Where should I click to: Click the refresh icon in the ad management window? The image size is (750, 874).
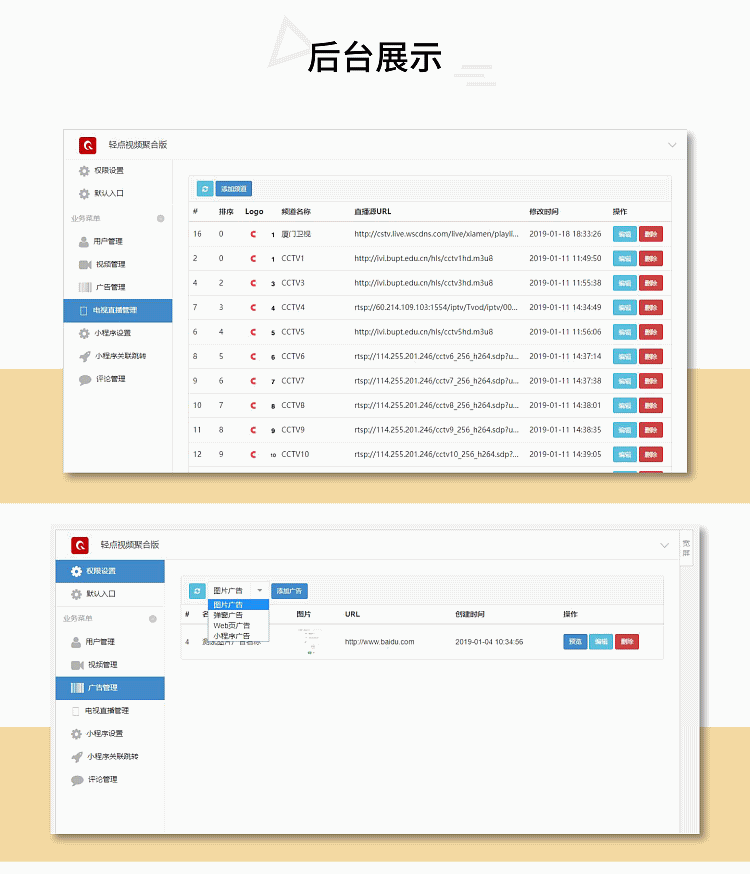coord(197,591)
